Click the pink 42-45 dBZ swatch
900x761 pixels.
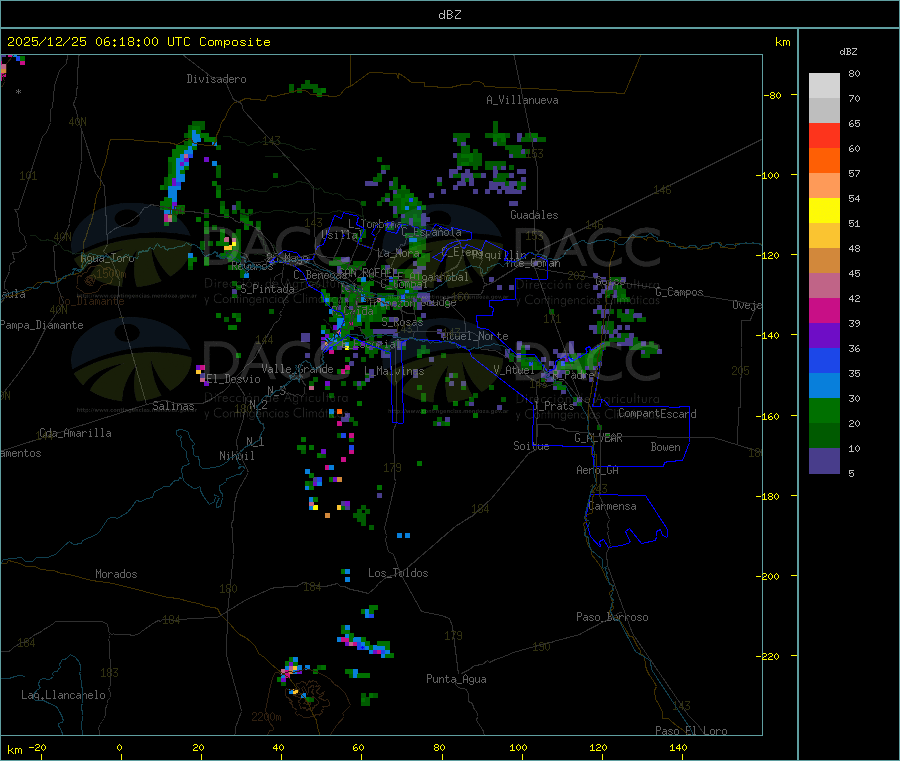pyautogui.click(x=824, y=285)
